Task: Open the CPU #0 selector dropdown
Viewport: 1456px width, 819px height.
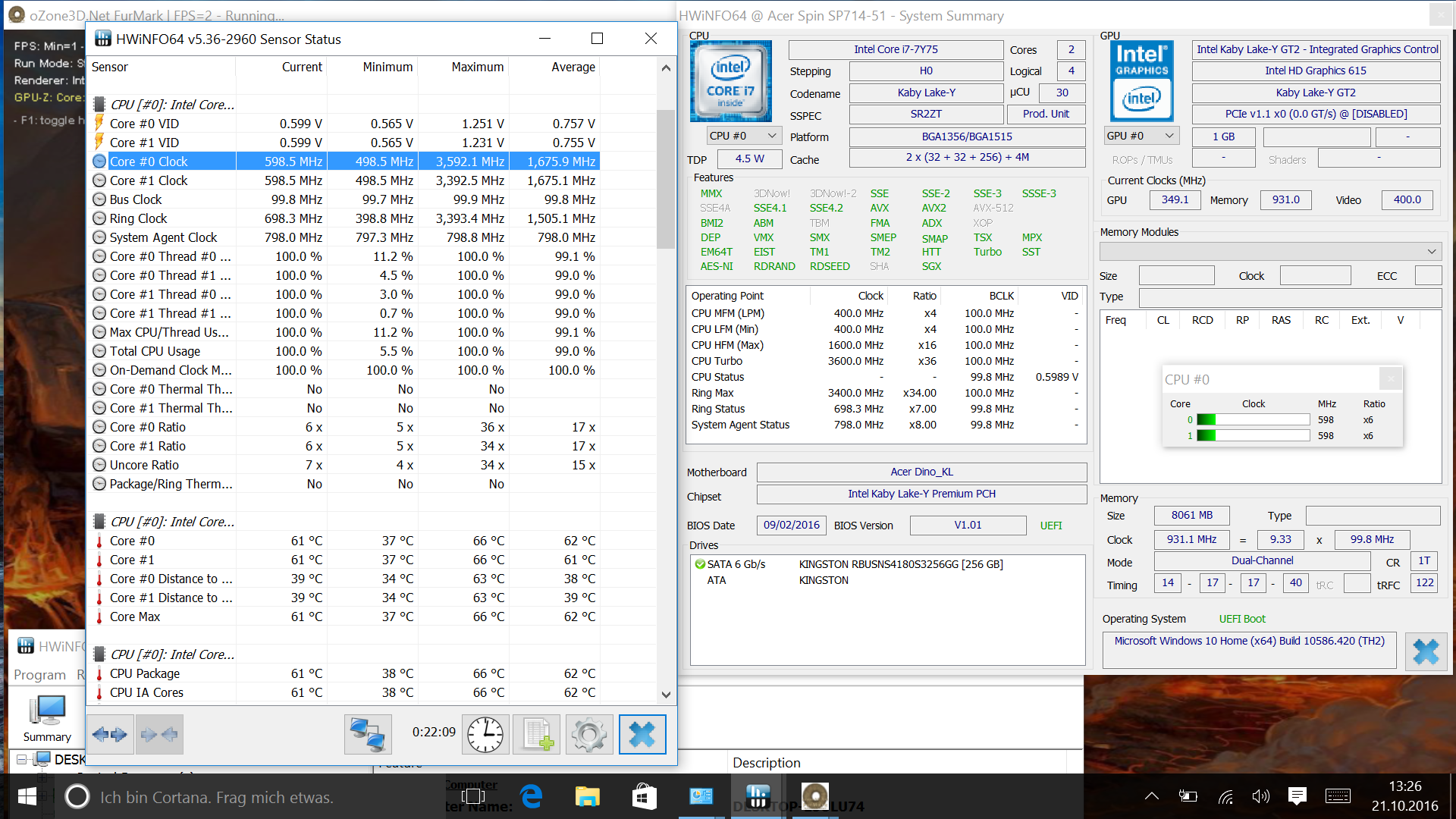Action: (742, 136)
